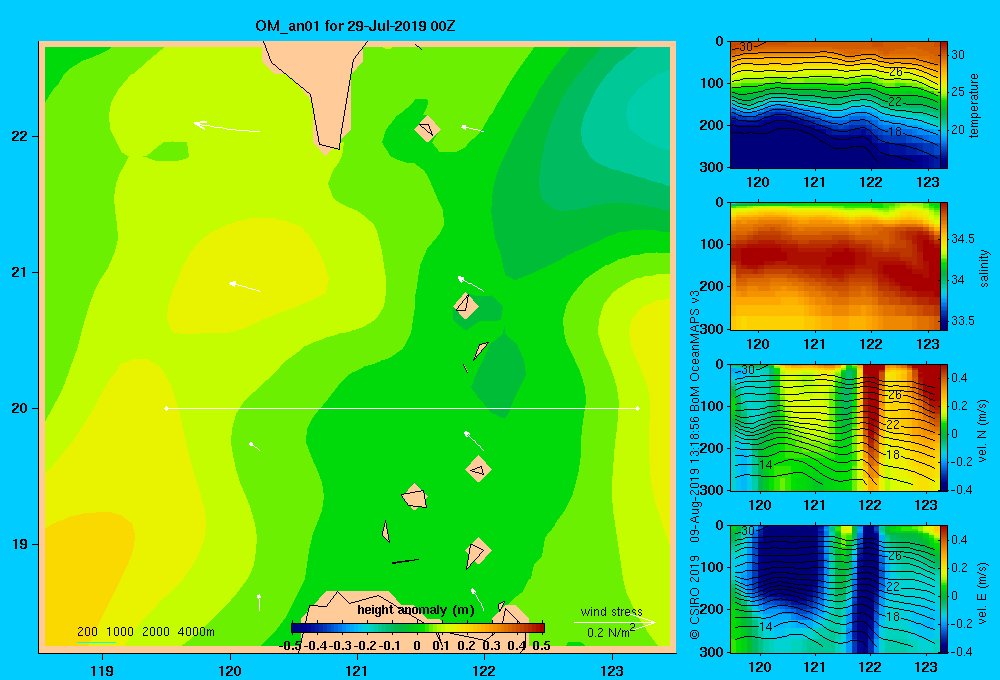
Task: Click latitude label "22" on main map
Action: point(19,136)
